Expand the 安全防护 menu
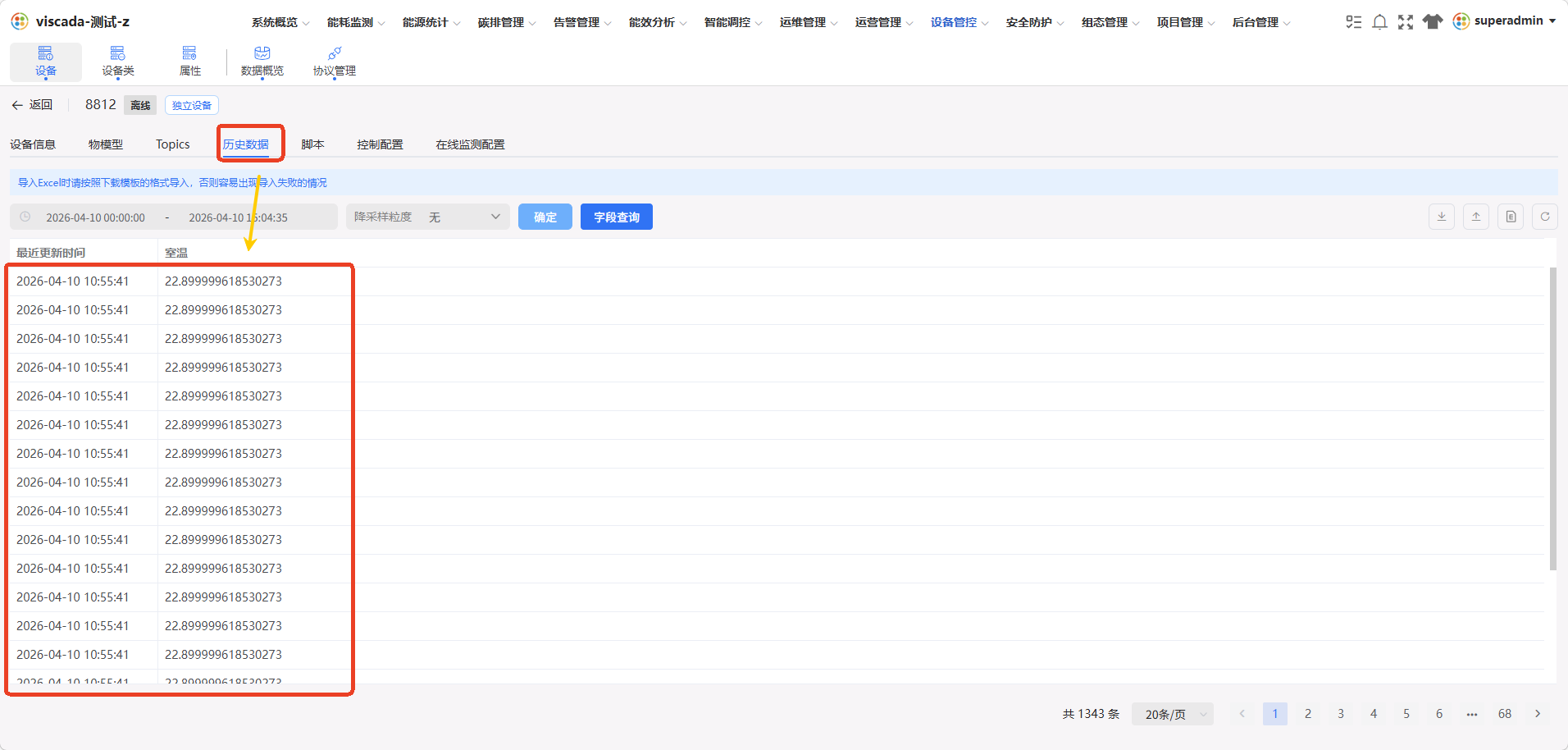This screenshot has width=1568, height=750. [x=1035, y=22]
